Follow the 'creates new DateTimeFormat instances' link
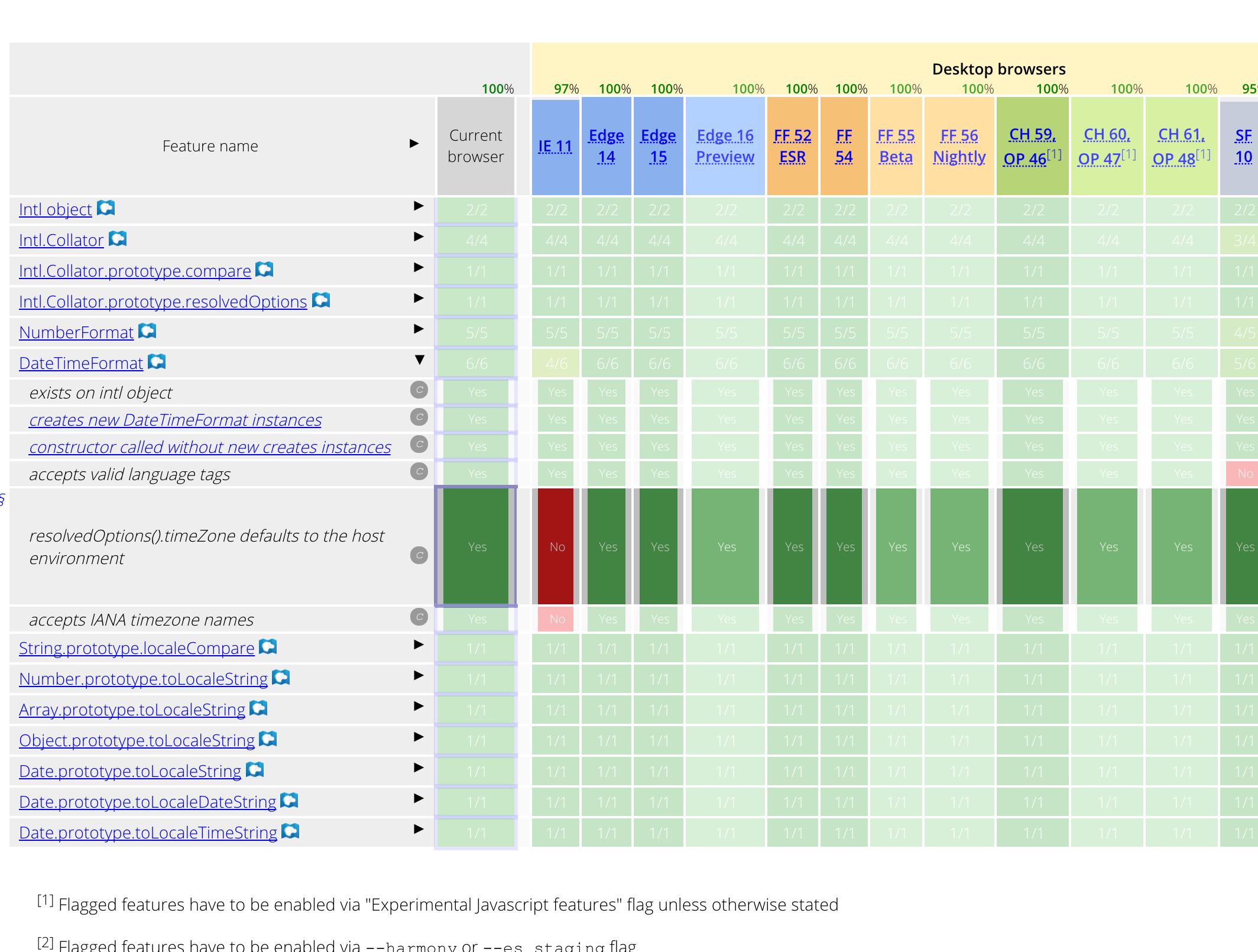The image size is (1258, 952). (175, 419)
